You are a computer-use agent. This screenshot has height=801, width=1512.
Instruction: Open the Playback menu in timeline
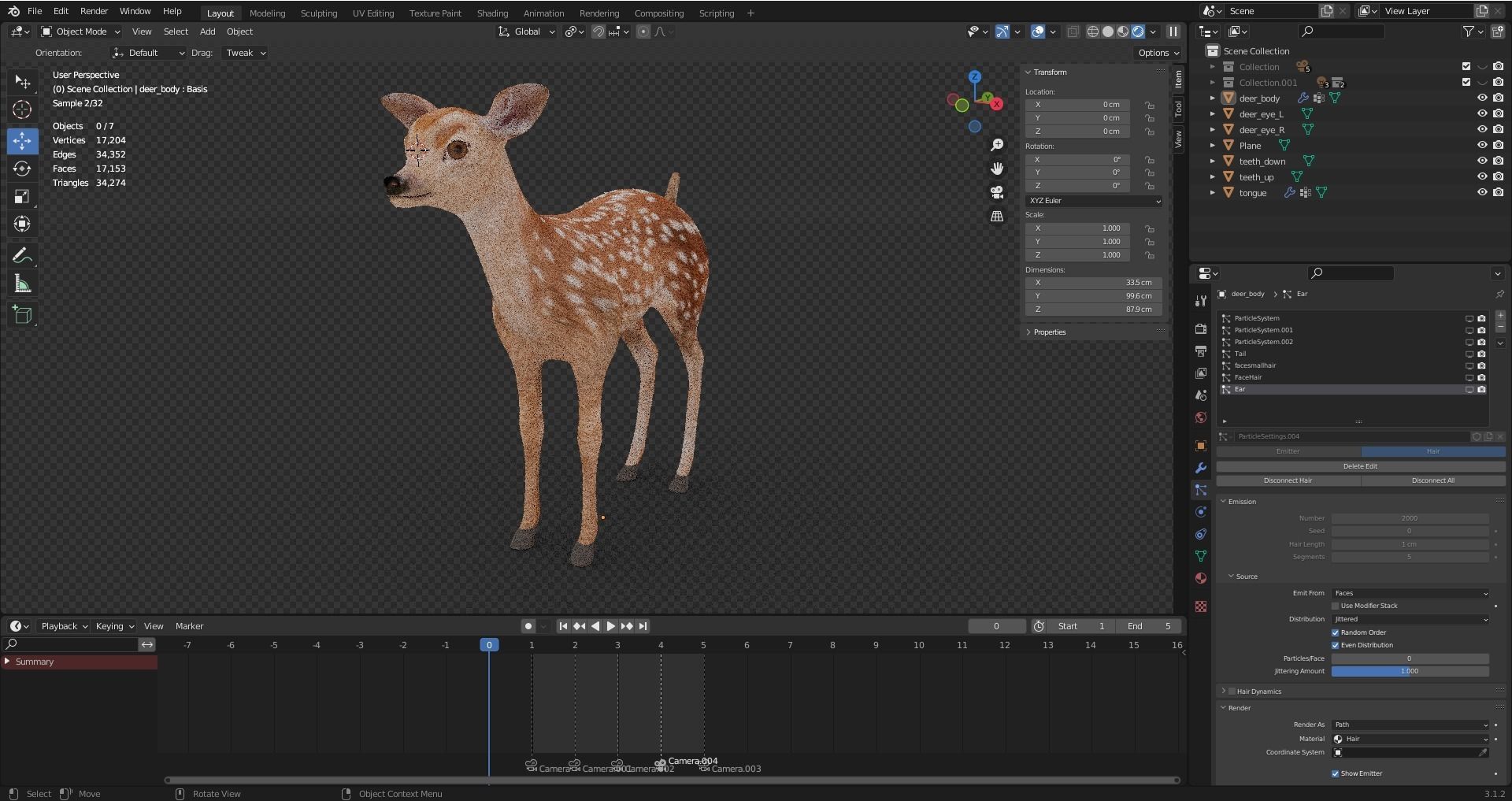(64, 626)
